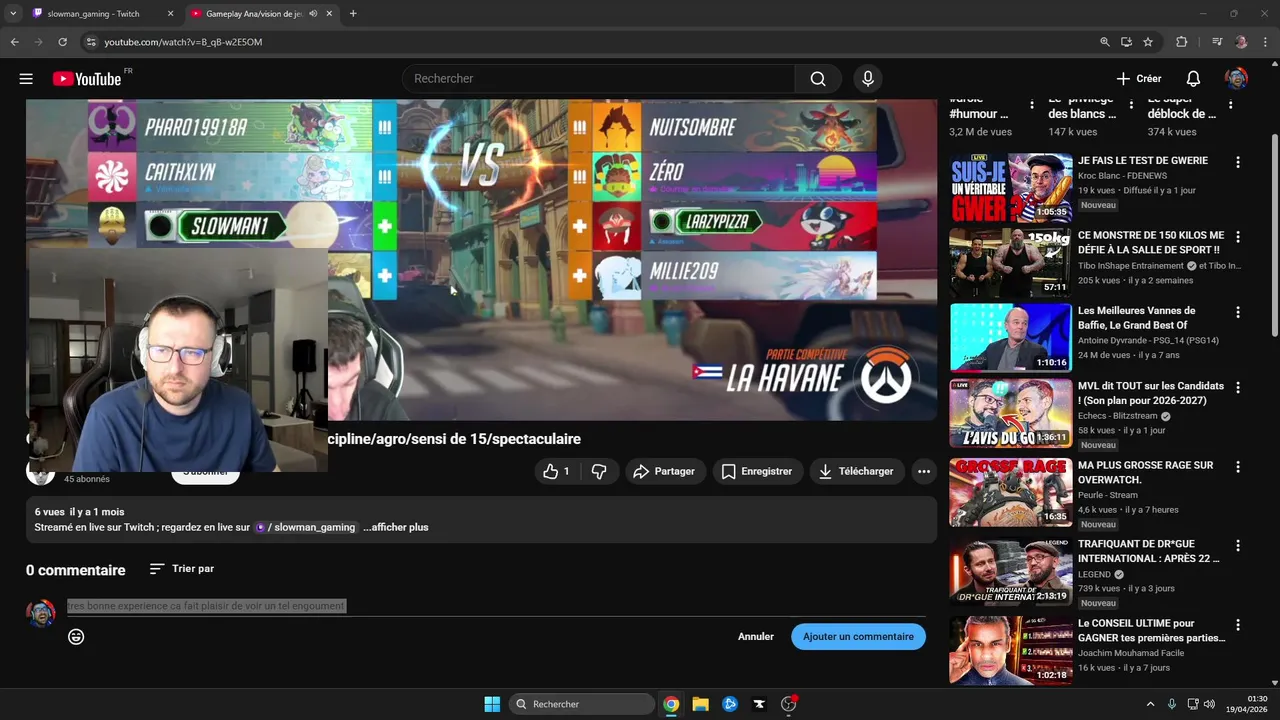Dislike the video with thumbs down
This screenshot has height=720, width=1280.
click(599, 471)
